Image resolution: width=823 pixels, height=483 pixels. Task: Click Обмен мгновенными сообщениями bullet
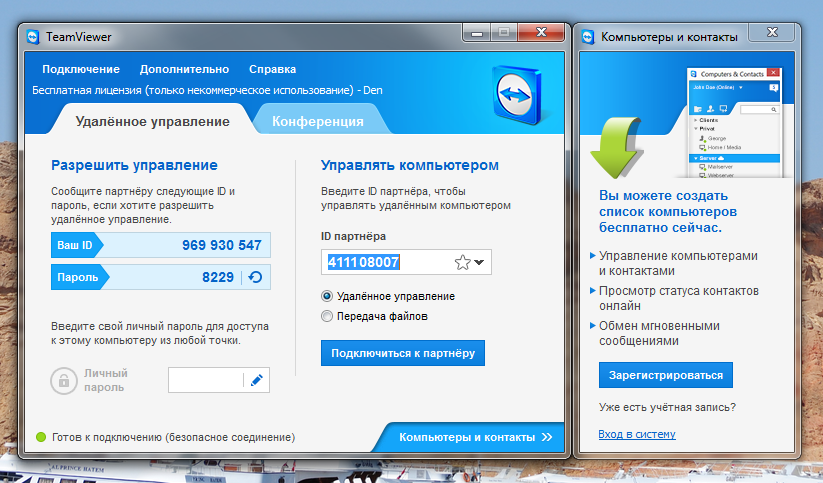pos(659,333)
